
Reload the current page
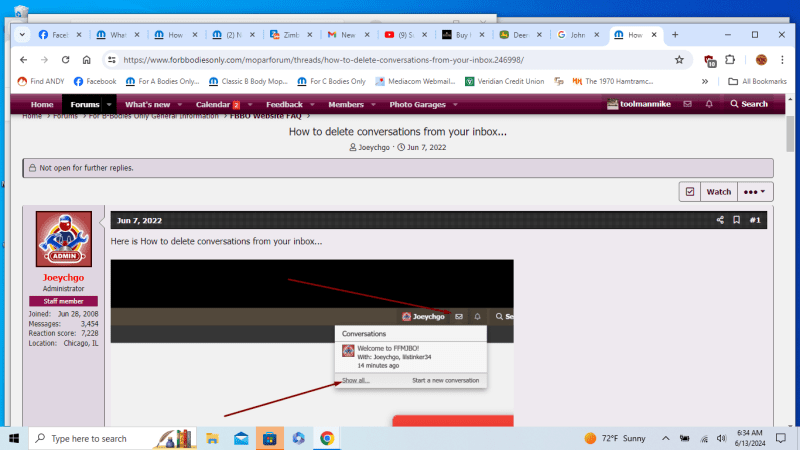(65, 60)
